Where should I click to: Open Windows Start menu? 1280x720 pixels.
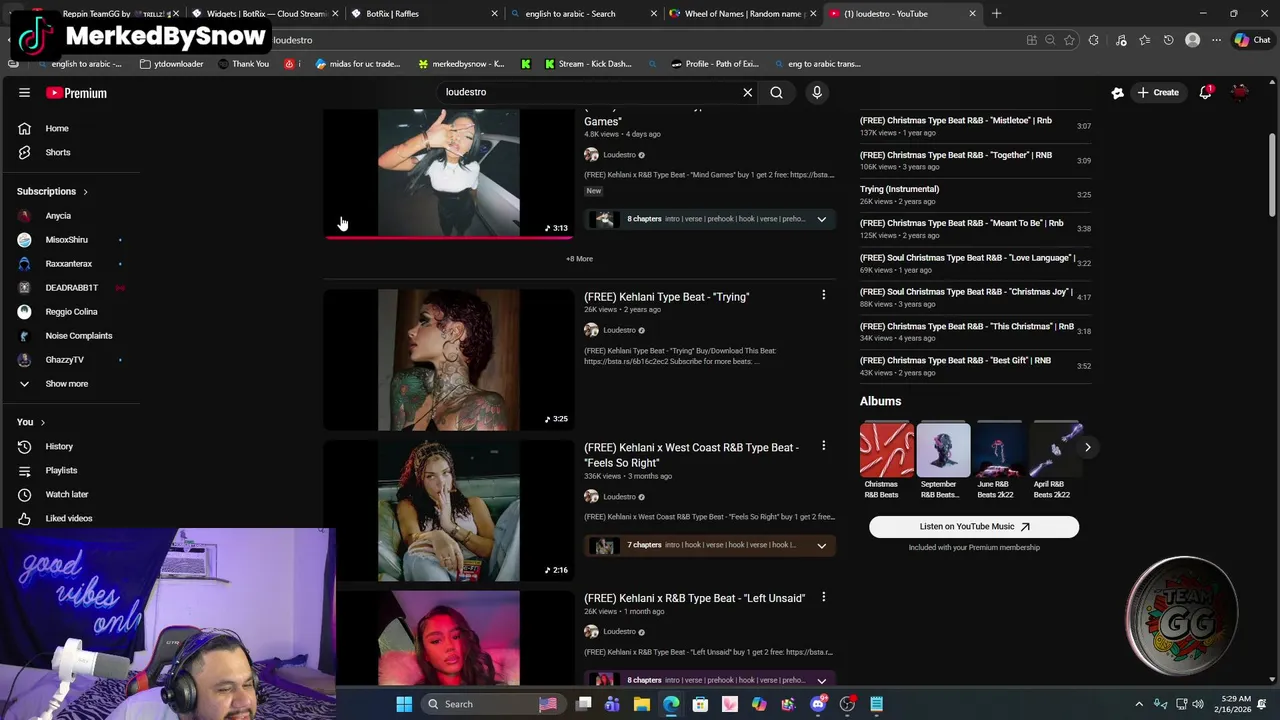(x=404, y=704)
